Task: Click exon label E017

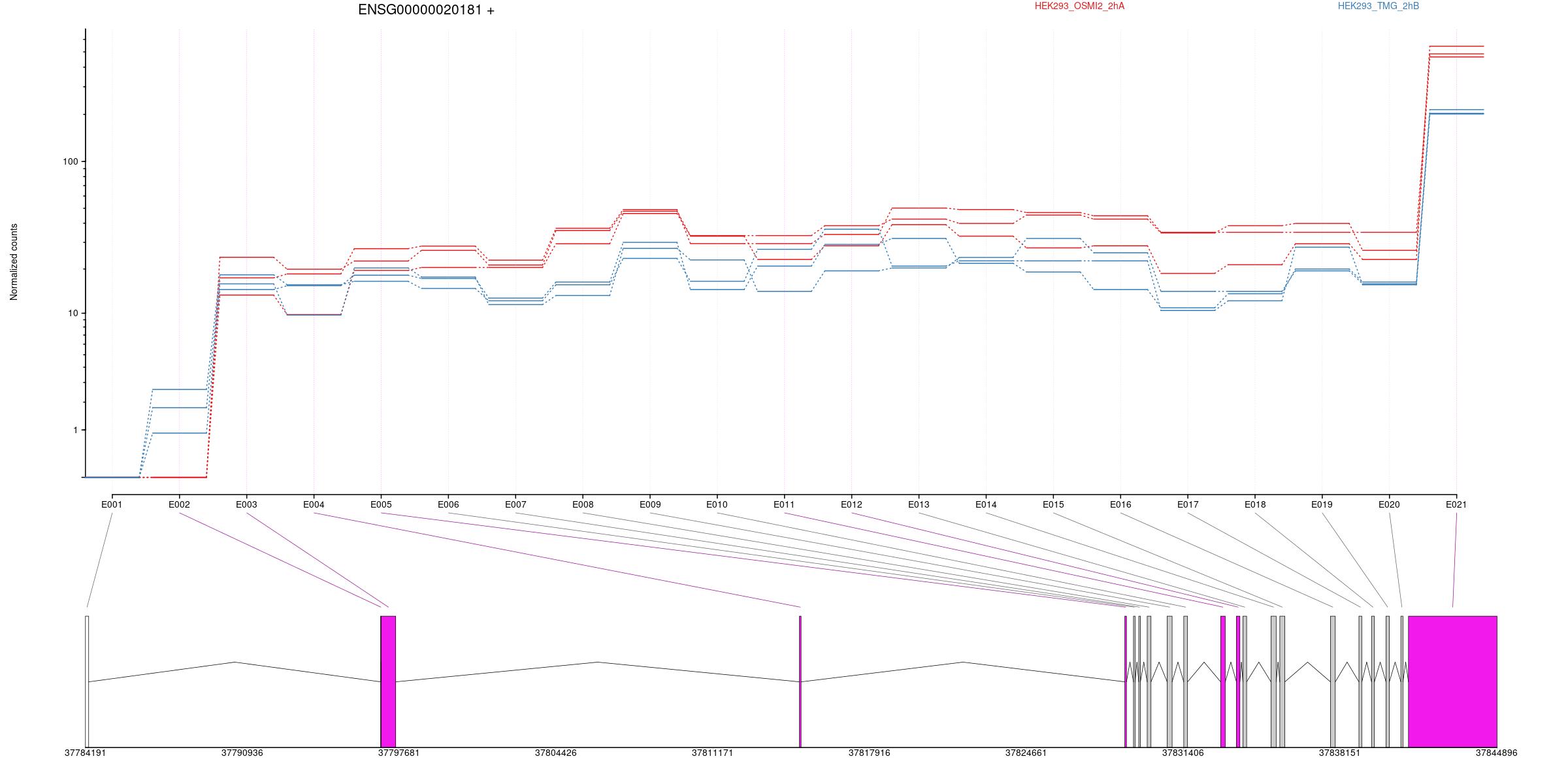Action: pos(1188,504)
